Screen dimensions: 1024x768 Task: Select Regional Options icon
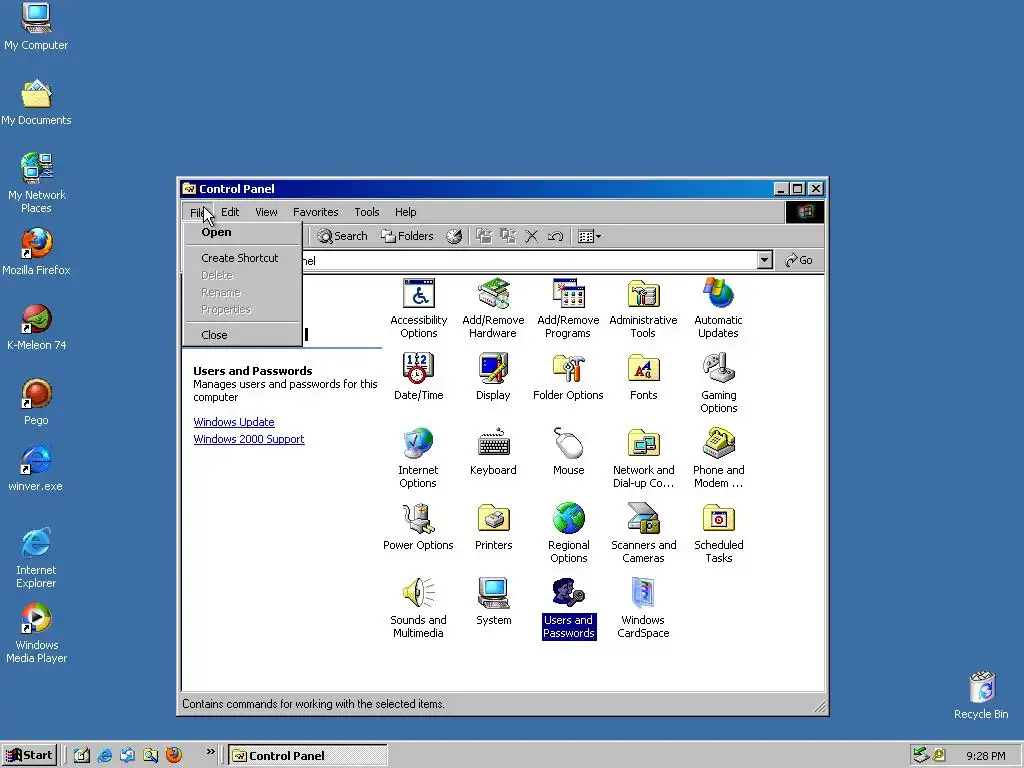point(568,534)
